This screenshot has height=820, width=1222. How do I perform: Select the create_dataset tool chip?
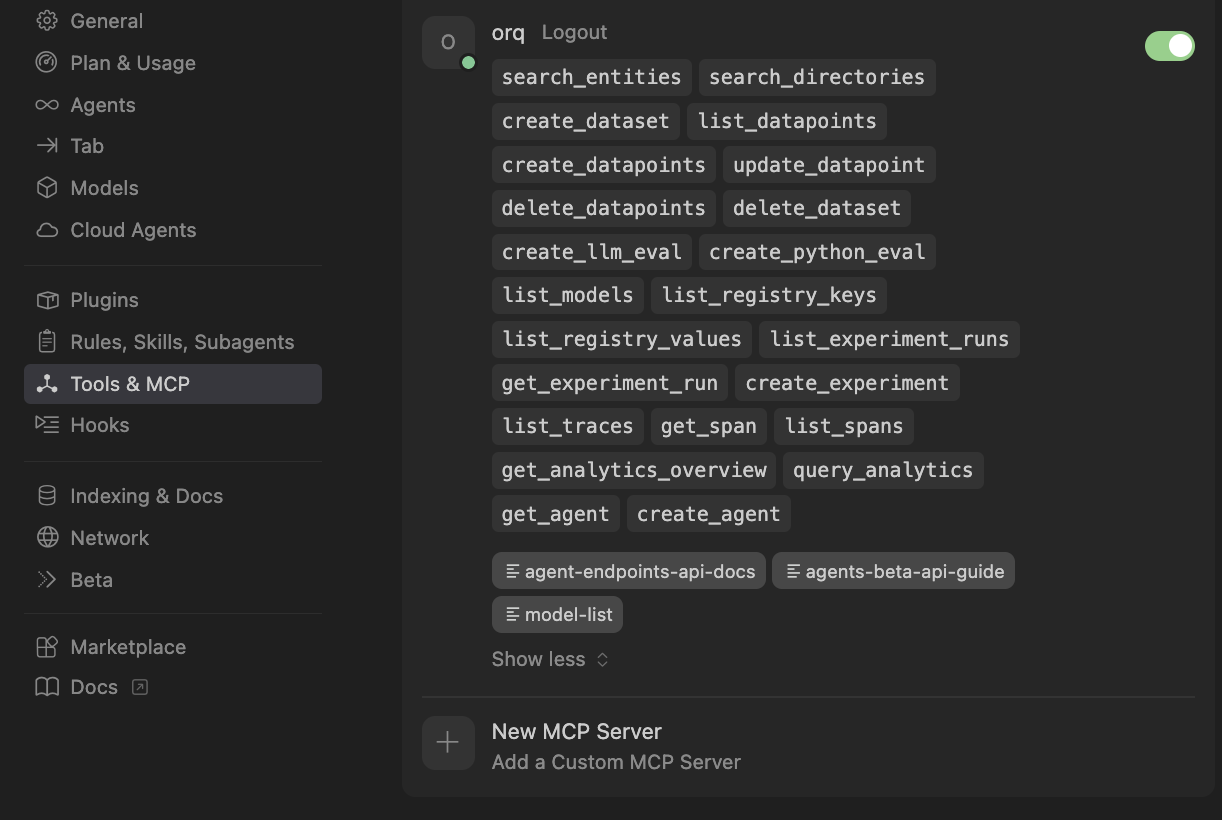pyautogui.click(x=585, y=120)
